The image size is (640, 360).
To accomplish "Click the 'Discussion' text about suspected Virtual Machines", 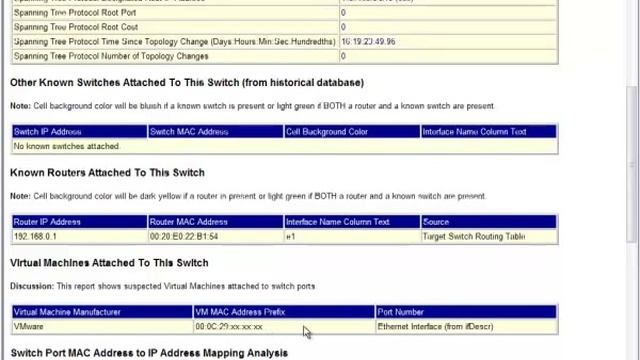I will (162, 287).
